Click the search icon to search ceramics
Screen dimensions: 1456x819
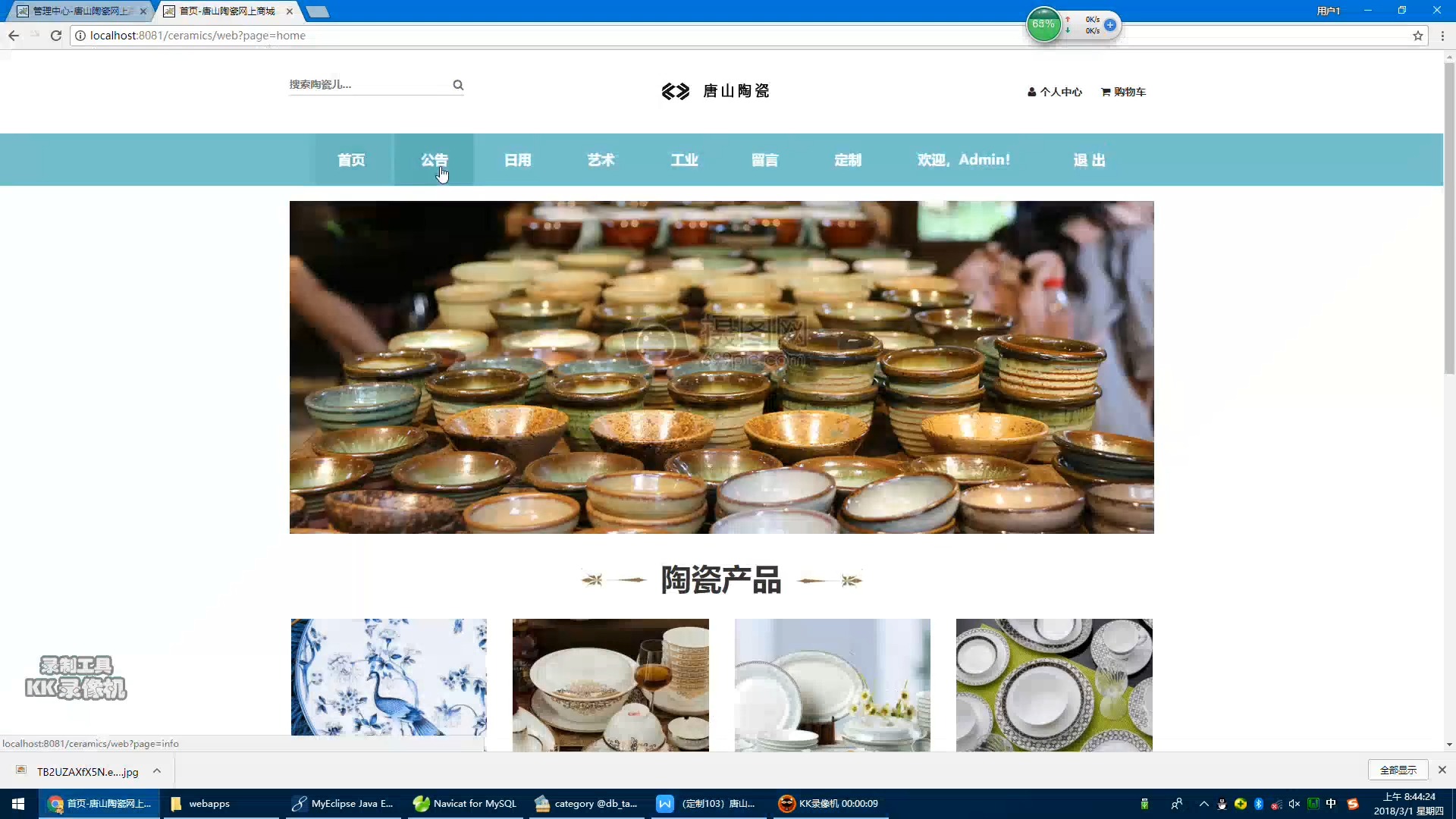tap(458, 84)
